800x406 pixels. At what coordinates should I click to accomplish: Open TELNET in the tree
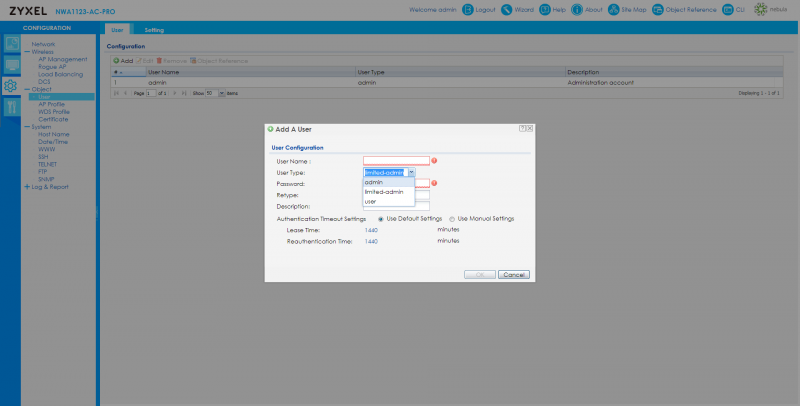(47, 164)
